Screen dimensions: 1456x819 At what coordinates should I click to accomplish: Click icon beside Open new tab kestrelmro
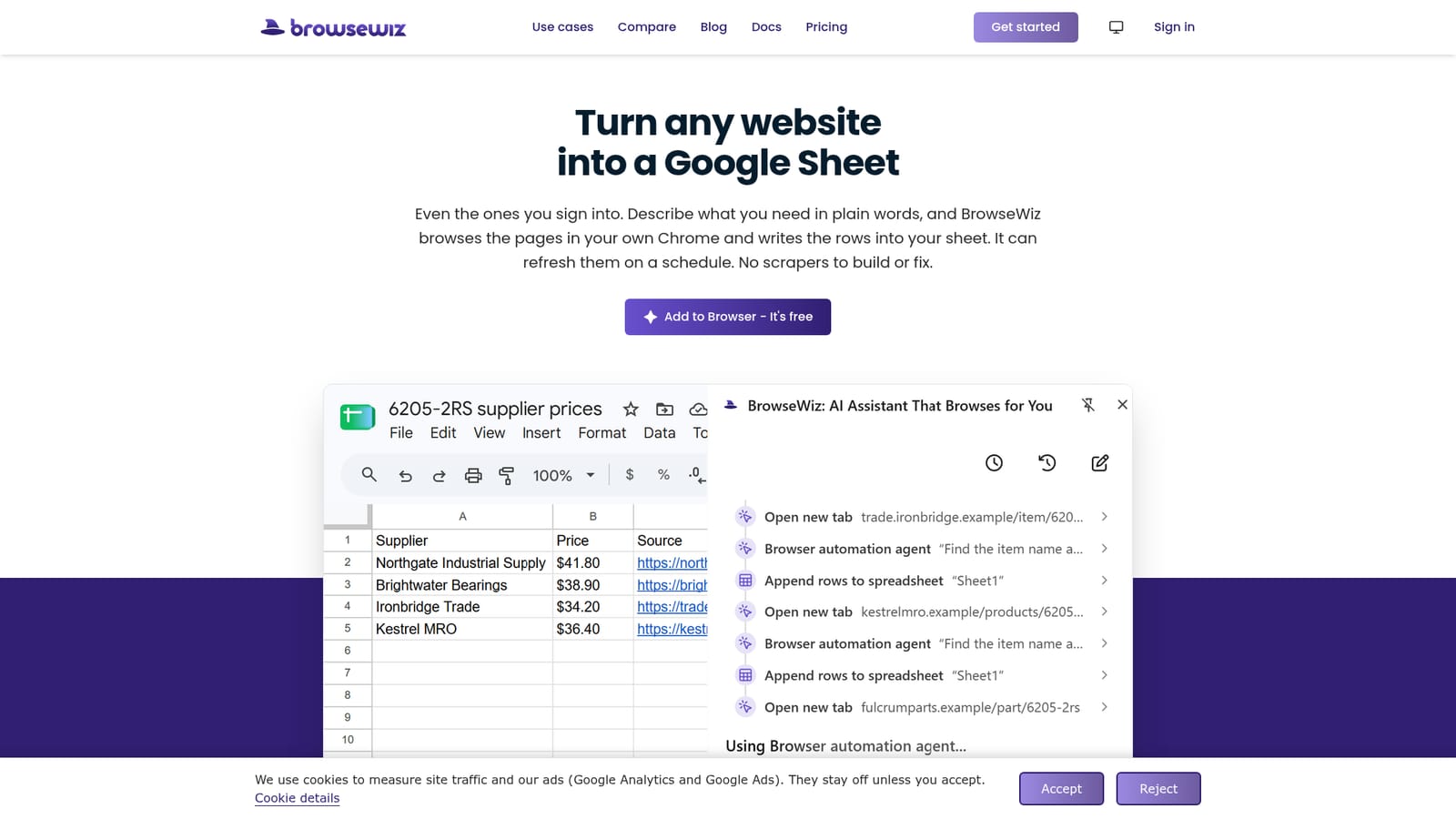click(x=745, y=612)
